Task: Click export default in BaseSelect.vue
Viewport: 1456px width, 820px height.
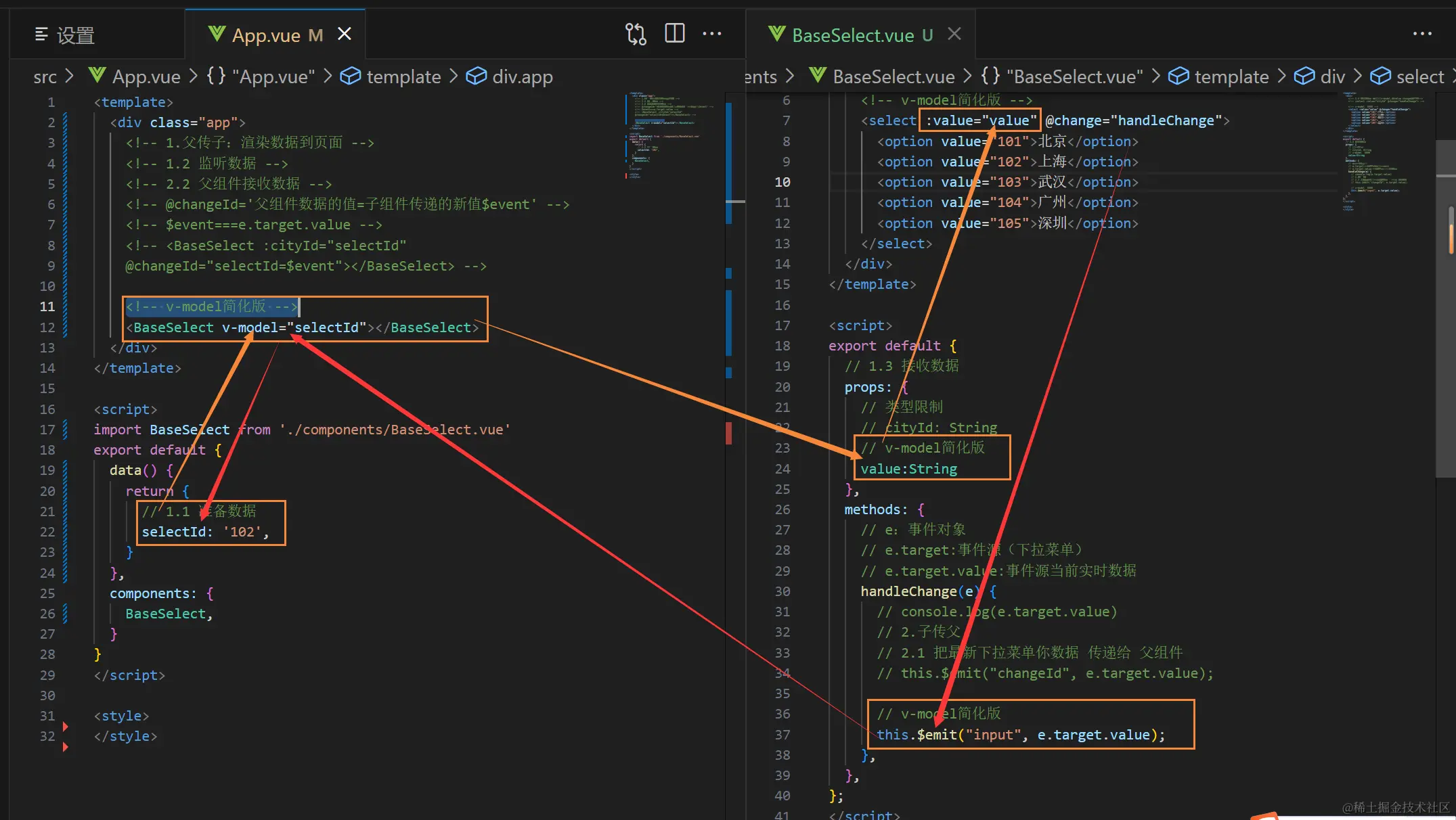Action: click(892, 346)
